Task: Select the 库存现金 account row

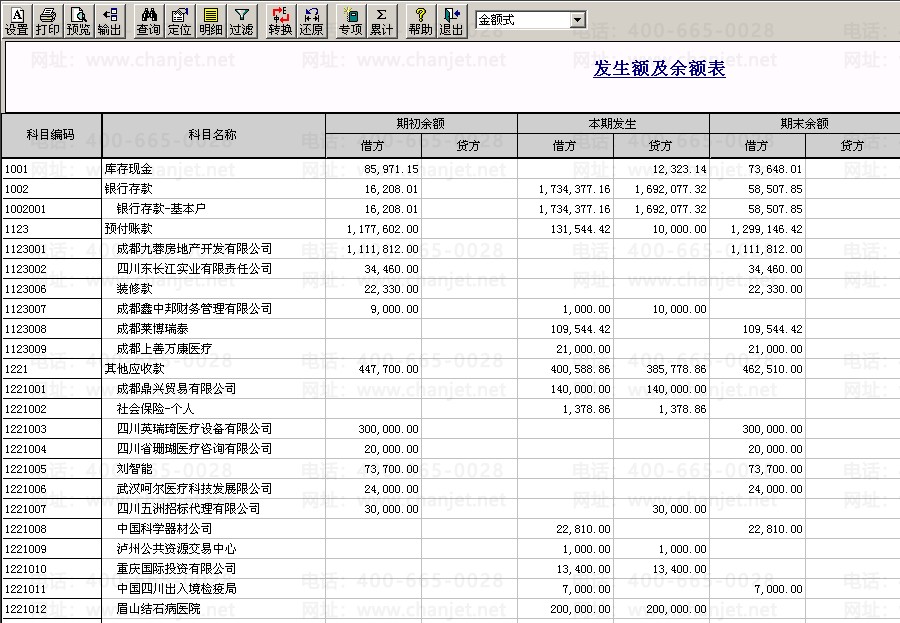Action: (x=130, y=169)
